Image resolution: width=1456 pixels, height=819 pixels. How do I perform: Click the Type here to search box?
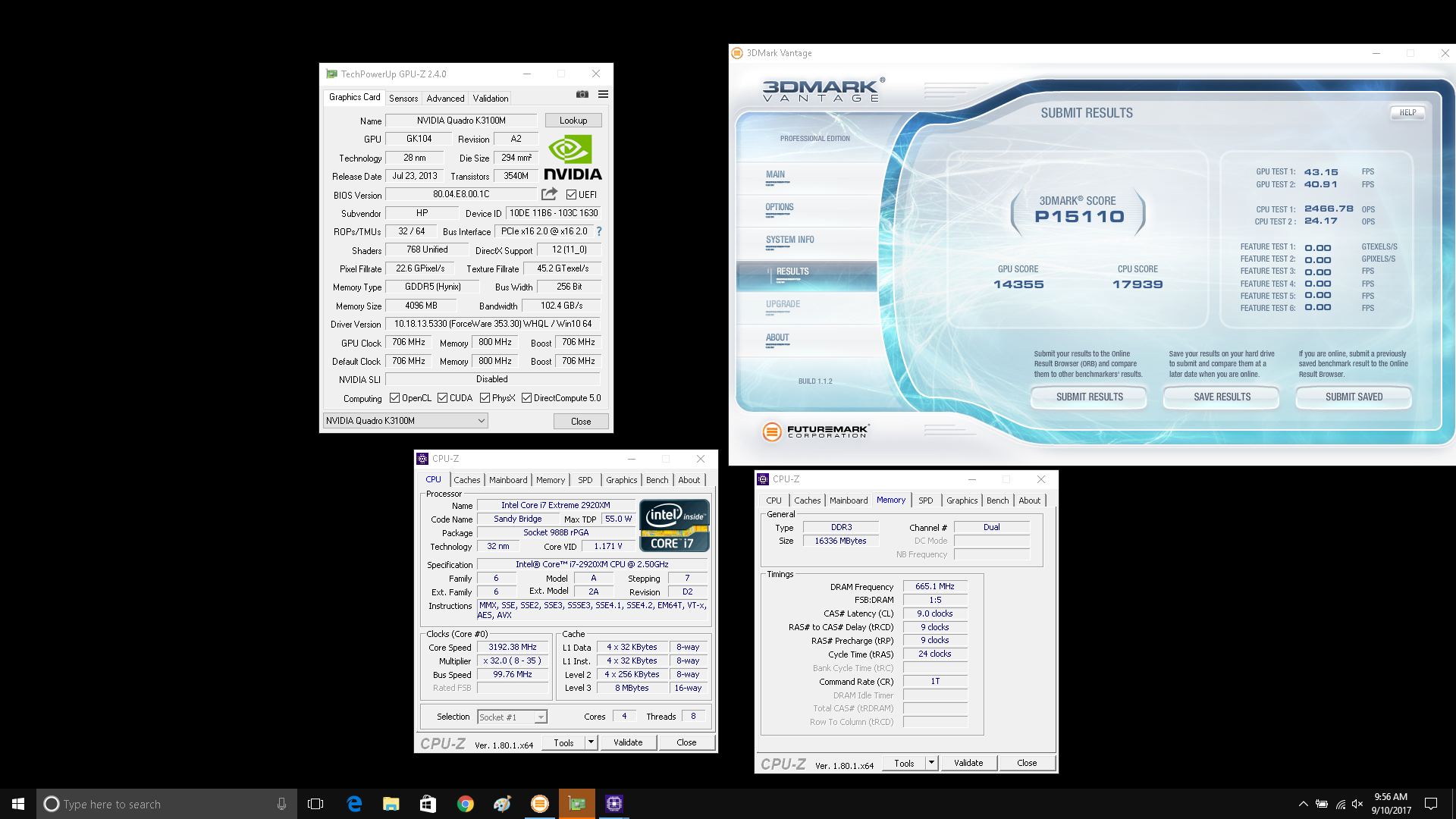(166, 804)
